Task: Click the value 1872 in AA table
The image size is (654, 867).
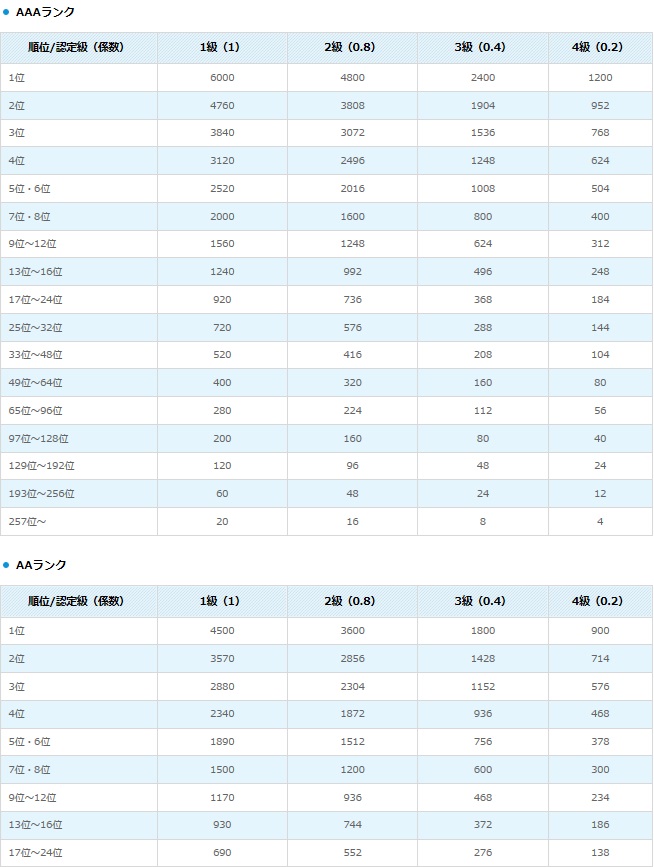Action: click(x=353, y=714)
